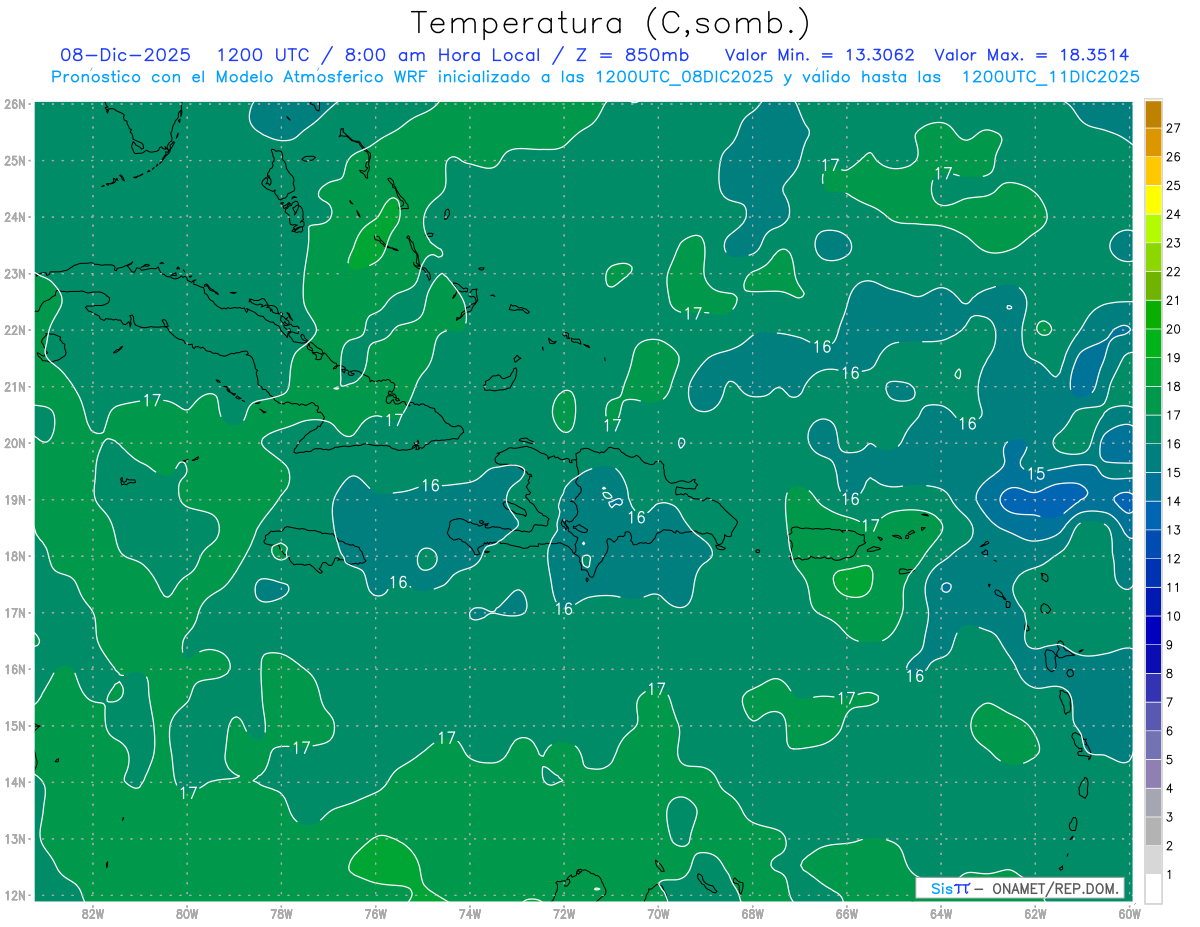The width and height of the screenshot is (1200, 927).
Task: Click color scale value '6'
Action: coord(1169,731)
